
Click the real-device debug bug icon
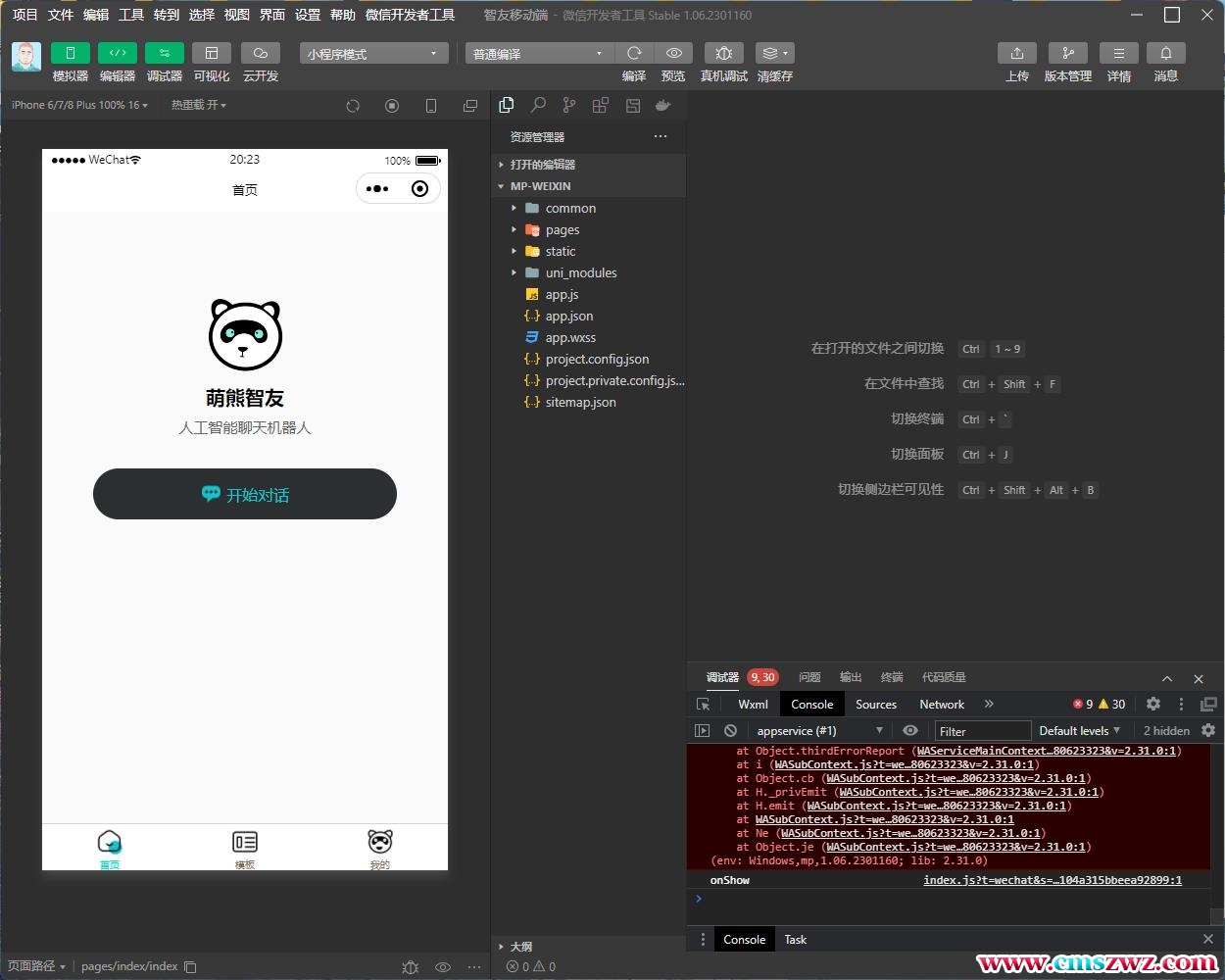pyautogui.click(x=723, y=53)
